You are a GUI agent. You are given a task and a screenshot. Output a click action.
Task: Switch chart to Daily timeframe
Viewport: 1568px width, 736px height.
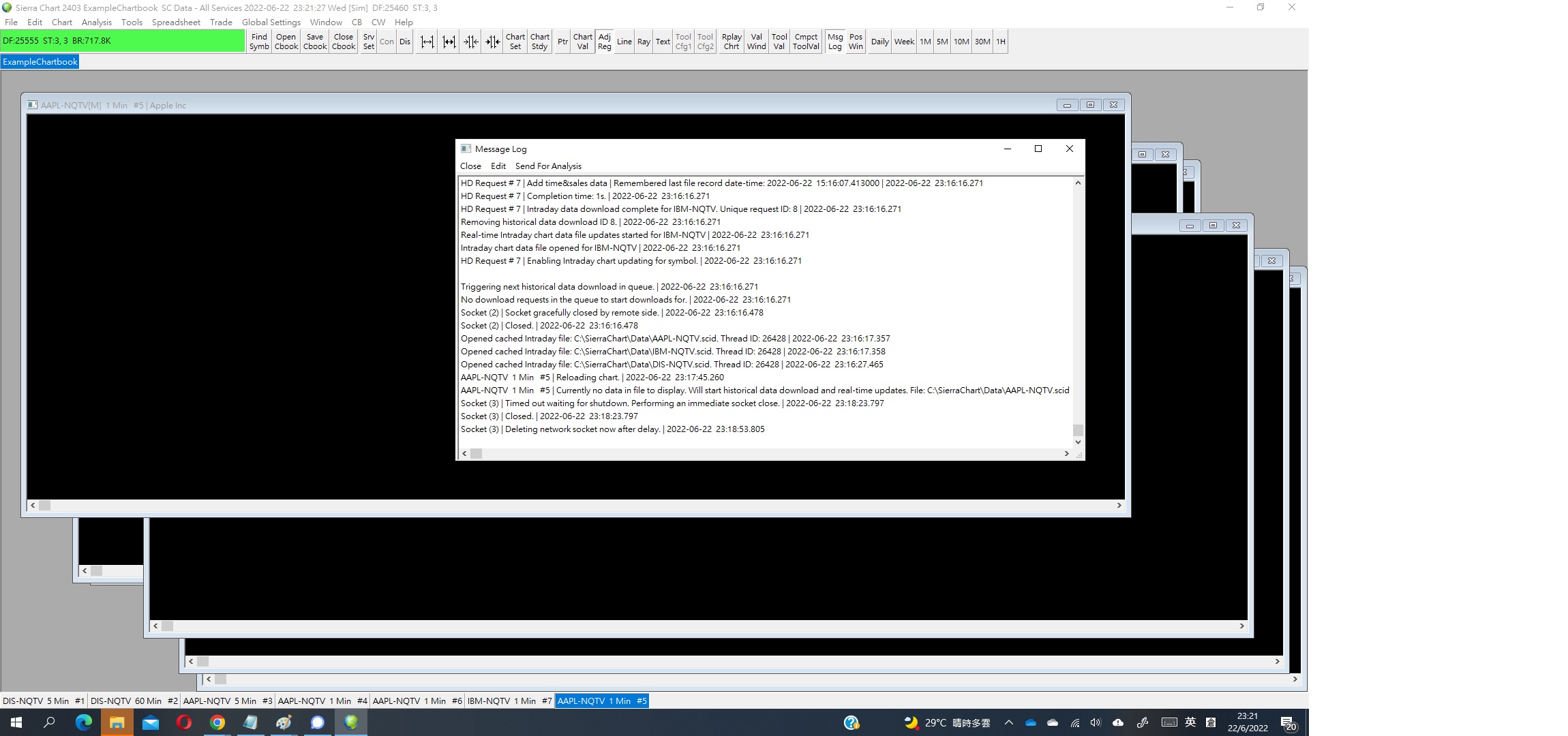tap(879, 42)
